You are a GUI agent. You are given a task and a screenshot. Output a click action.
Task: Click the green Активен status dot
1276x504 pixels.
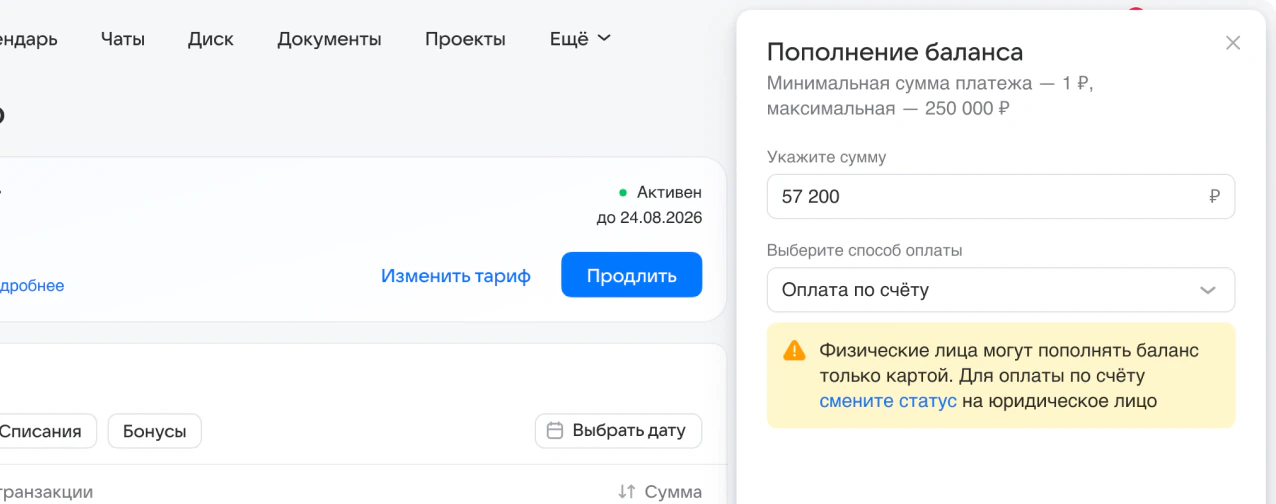(623, 192)
